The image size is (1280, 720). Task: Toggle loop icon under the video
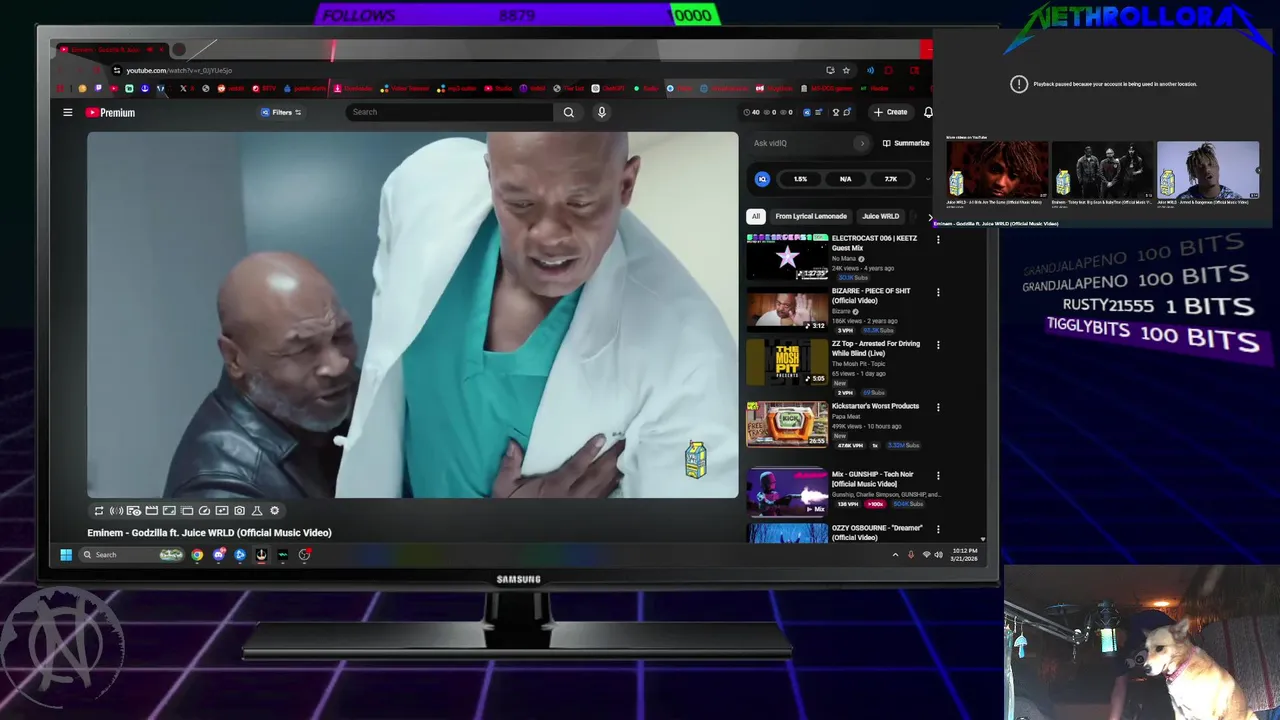pyautogui.click(x=99, y=511)
